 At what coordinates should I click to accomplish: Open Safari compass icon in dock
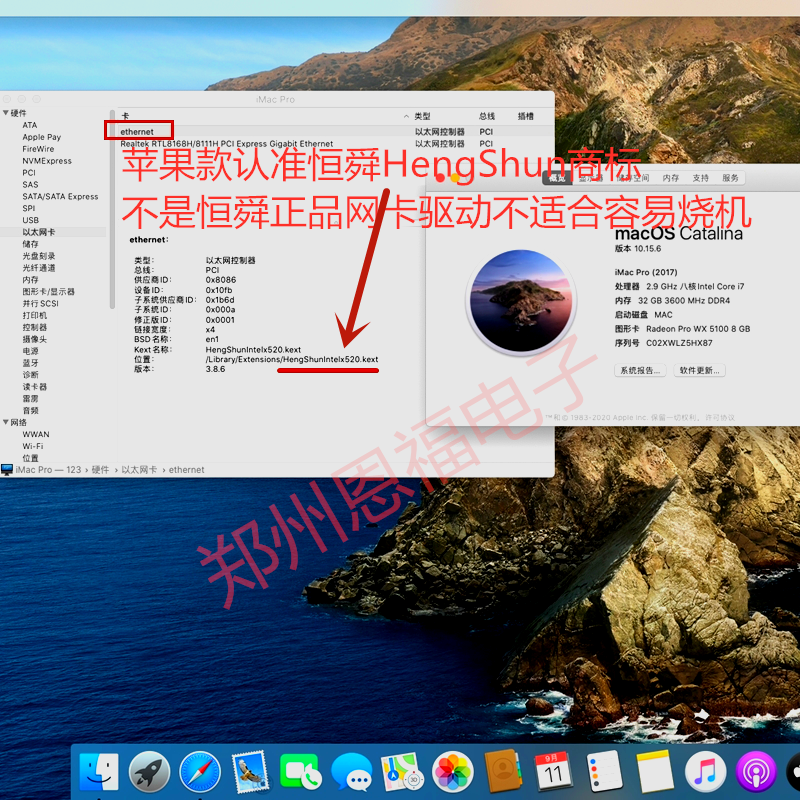point(200,771)
